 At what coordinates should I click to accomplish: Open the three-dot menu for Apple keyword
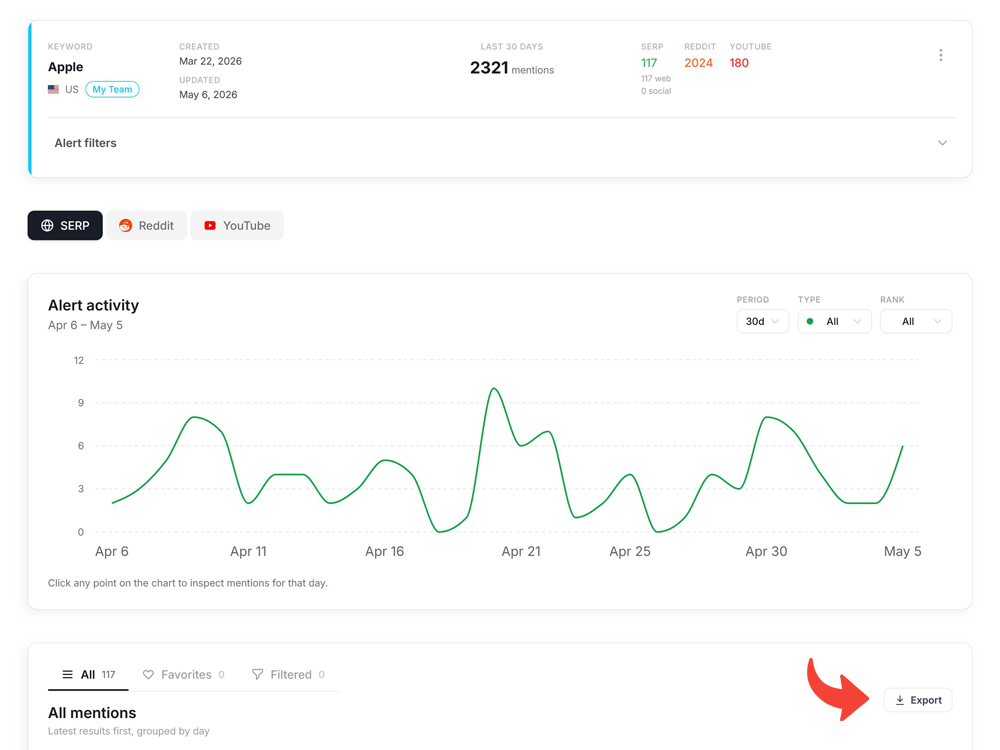pyautogui.click(x=940, y=55)
